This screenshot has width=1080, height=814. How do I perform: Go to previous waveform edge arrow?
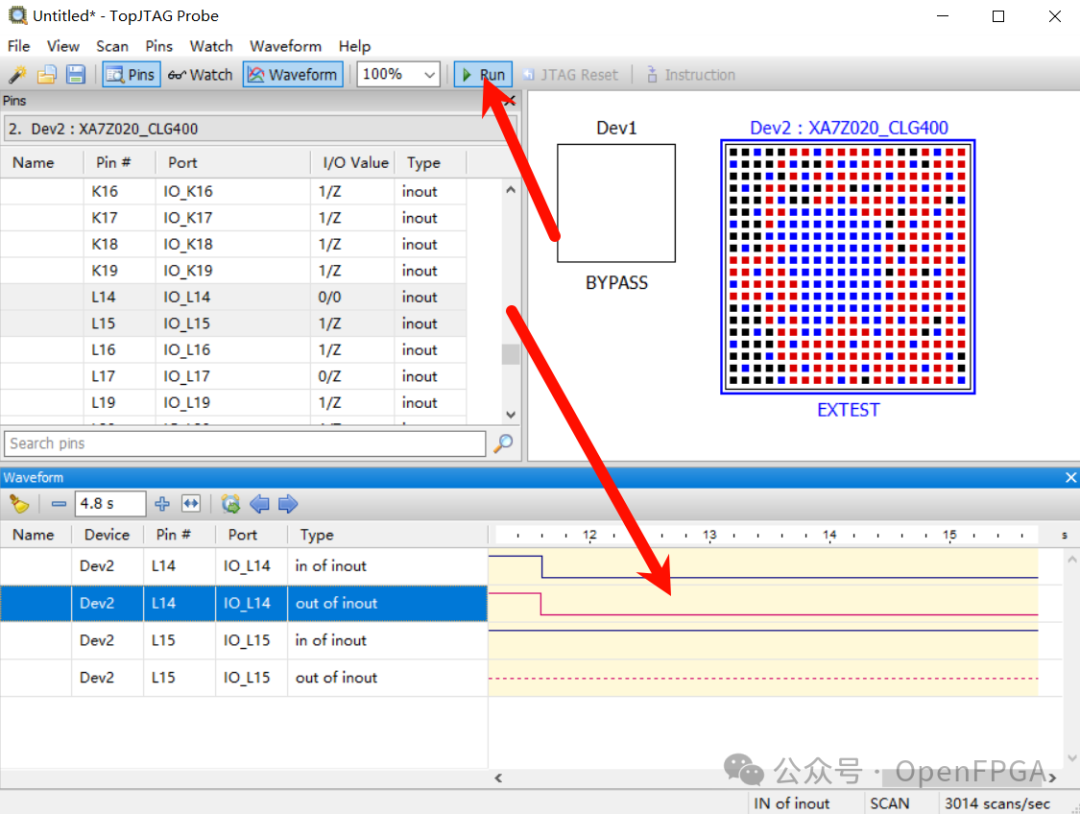(259, 504)
